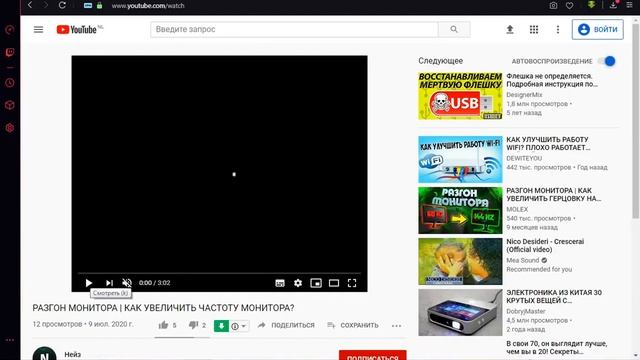Take a snapshot with camera icon
Viewport: 640px width, 360px height.
point(553,6)
